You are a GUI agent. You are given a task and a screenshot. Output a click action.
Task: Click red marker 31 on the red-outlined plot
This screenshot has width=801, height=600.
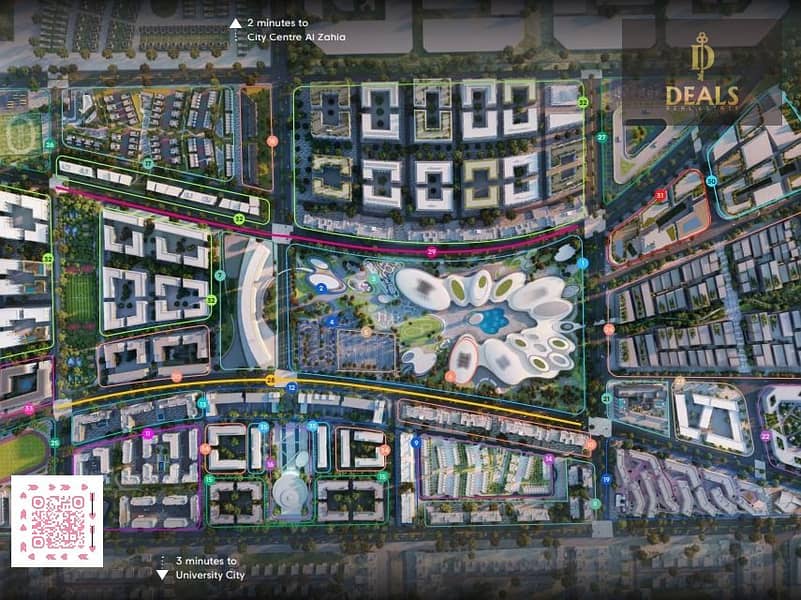pyautogui.click(x=659, y=195)
